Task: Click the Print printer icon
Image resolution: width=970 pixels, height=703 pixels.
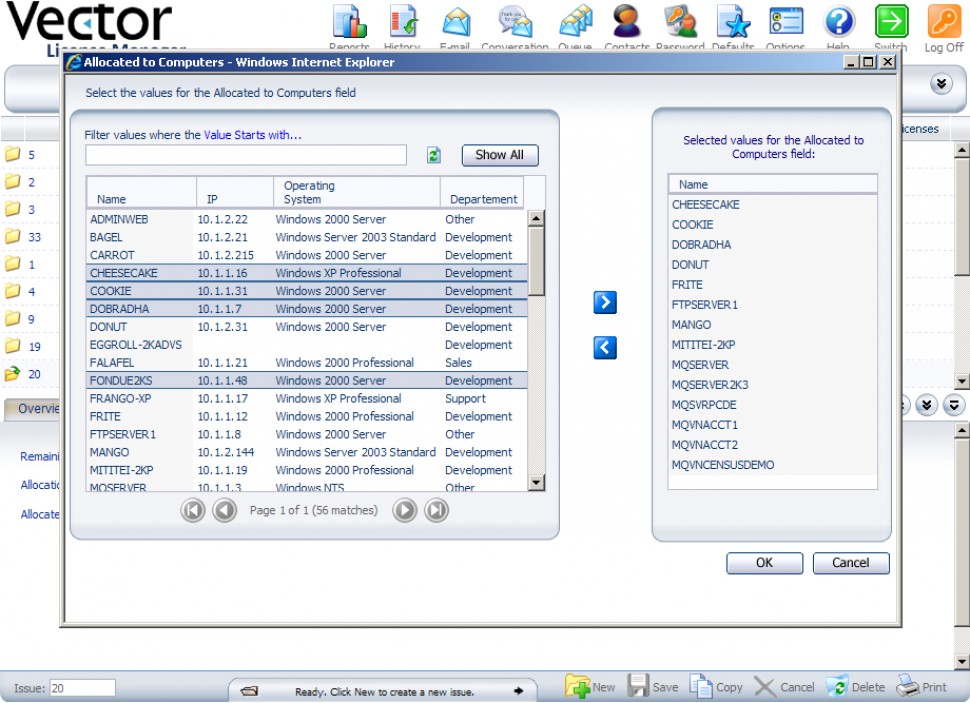Action: point(908,686)
